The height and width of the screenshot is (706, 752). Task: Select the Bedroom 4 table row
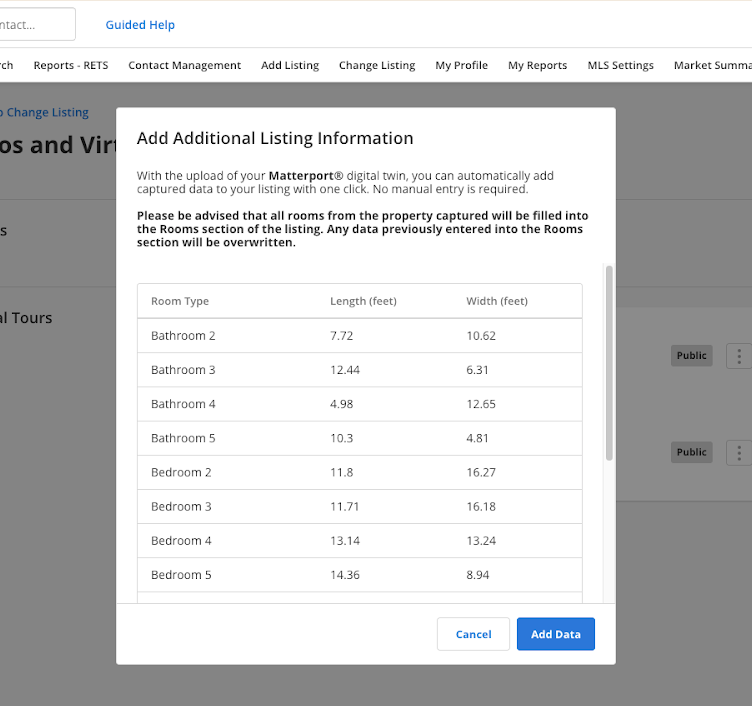pyautogui.click(x=359, y=541)
